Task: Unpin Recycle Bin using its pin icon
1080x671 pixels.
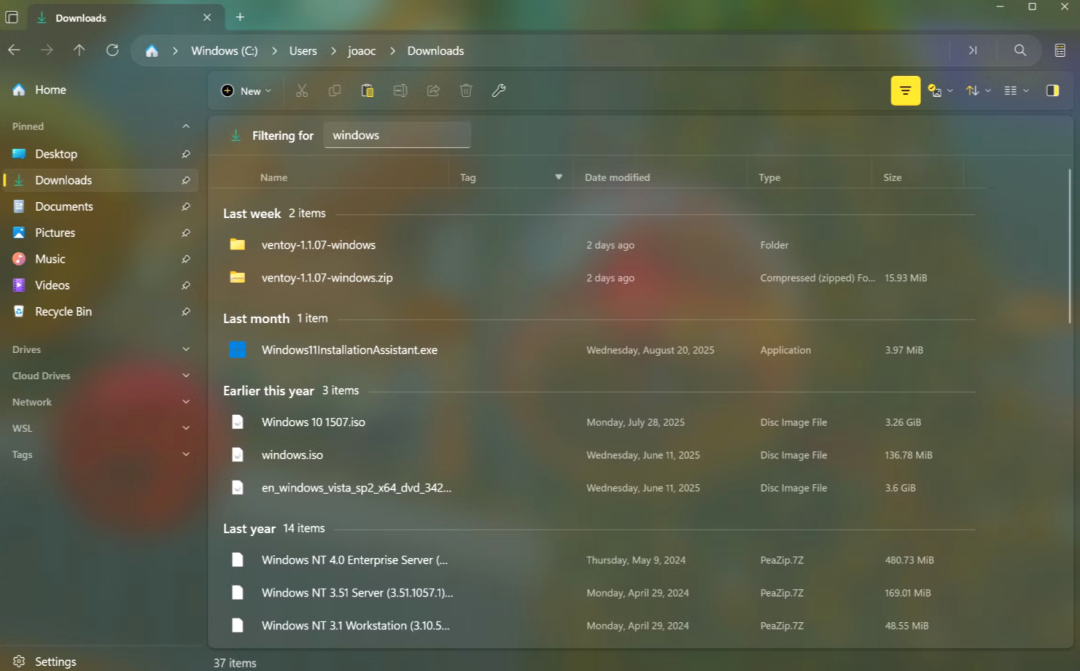Action: [x=185, y=311]
